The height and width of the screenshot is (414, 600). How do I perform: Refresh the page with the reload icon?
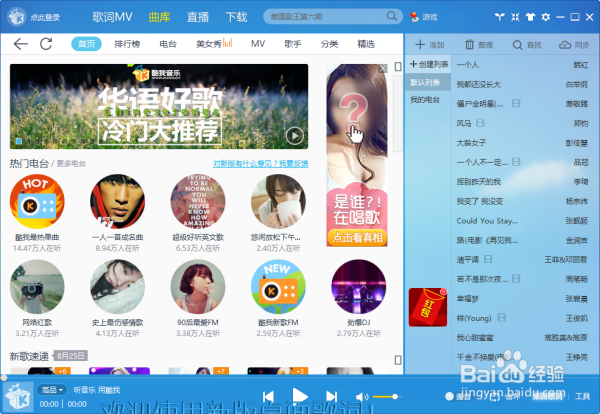46,44
